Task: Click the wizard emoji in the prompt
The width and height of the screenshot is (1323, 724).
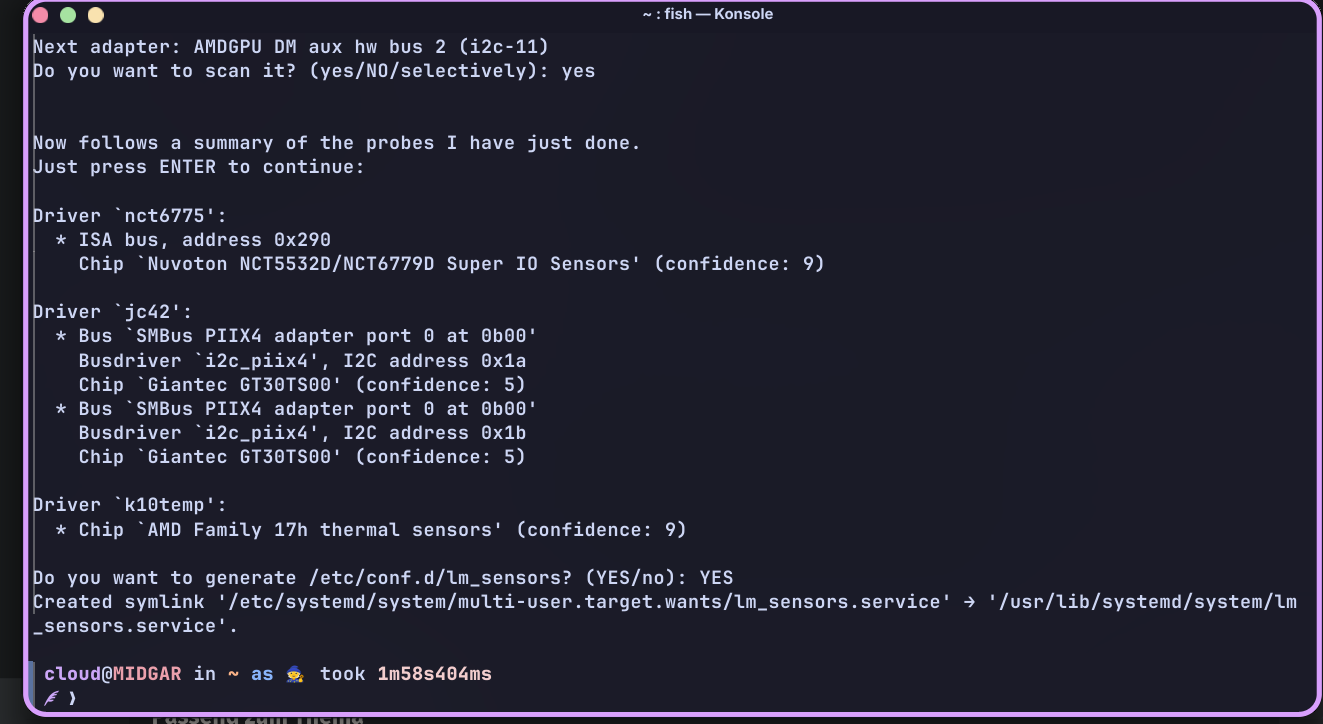Action: pyautogui.click(x=294, y=674)
